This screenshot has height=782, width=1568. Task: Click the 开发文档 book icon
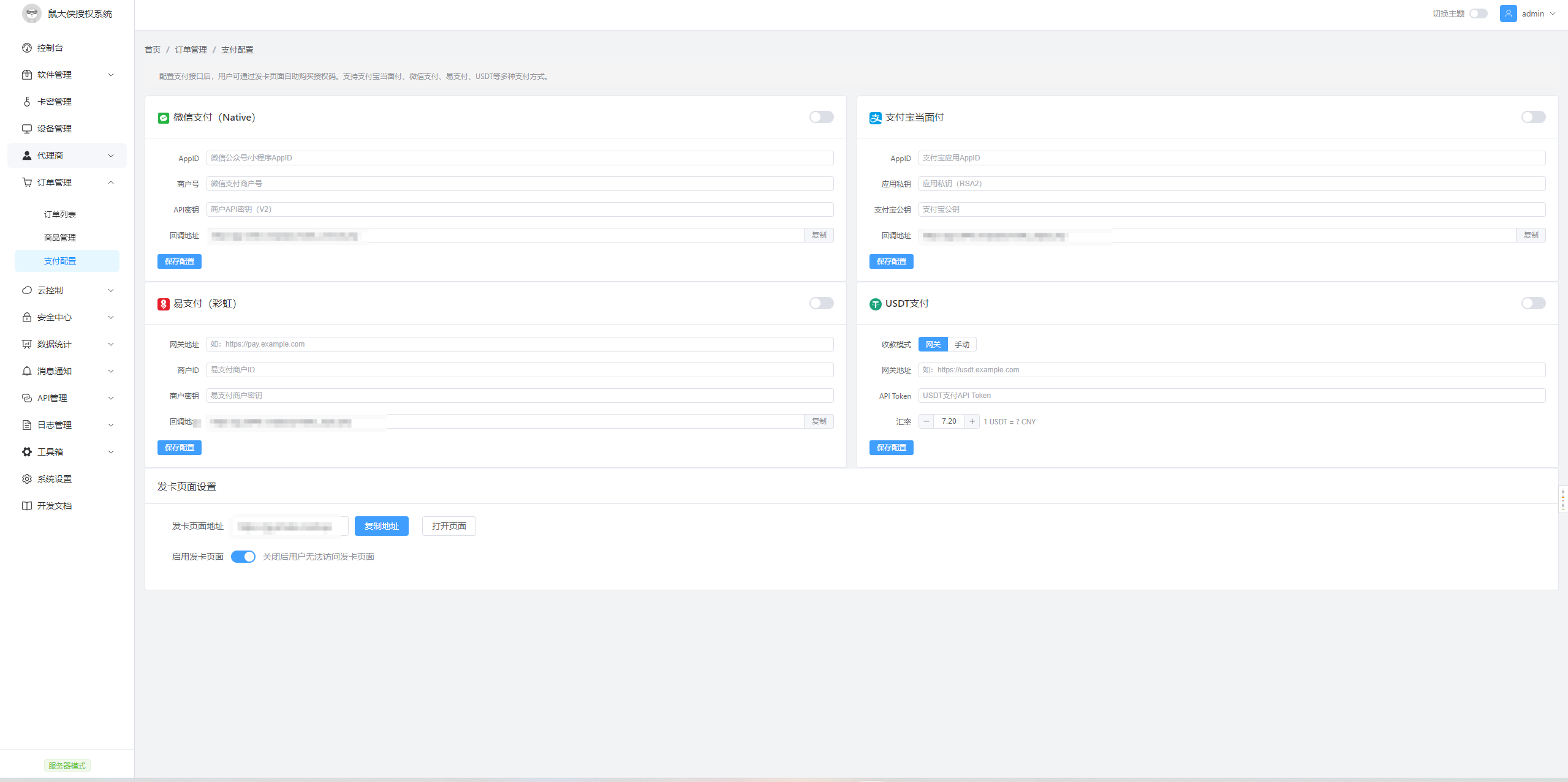click(x=27, y=506)
